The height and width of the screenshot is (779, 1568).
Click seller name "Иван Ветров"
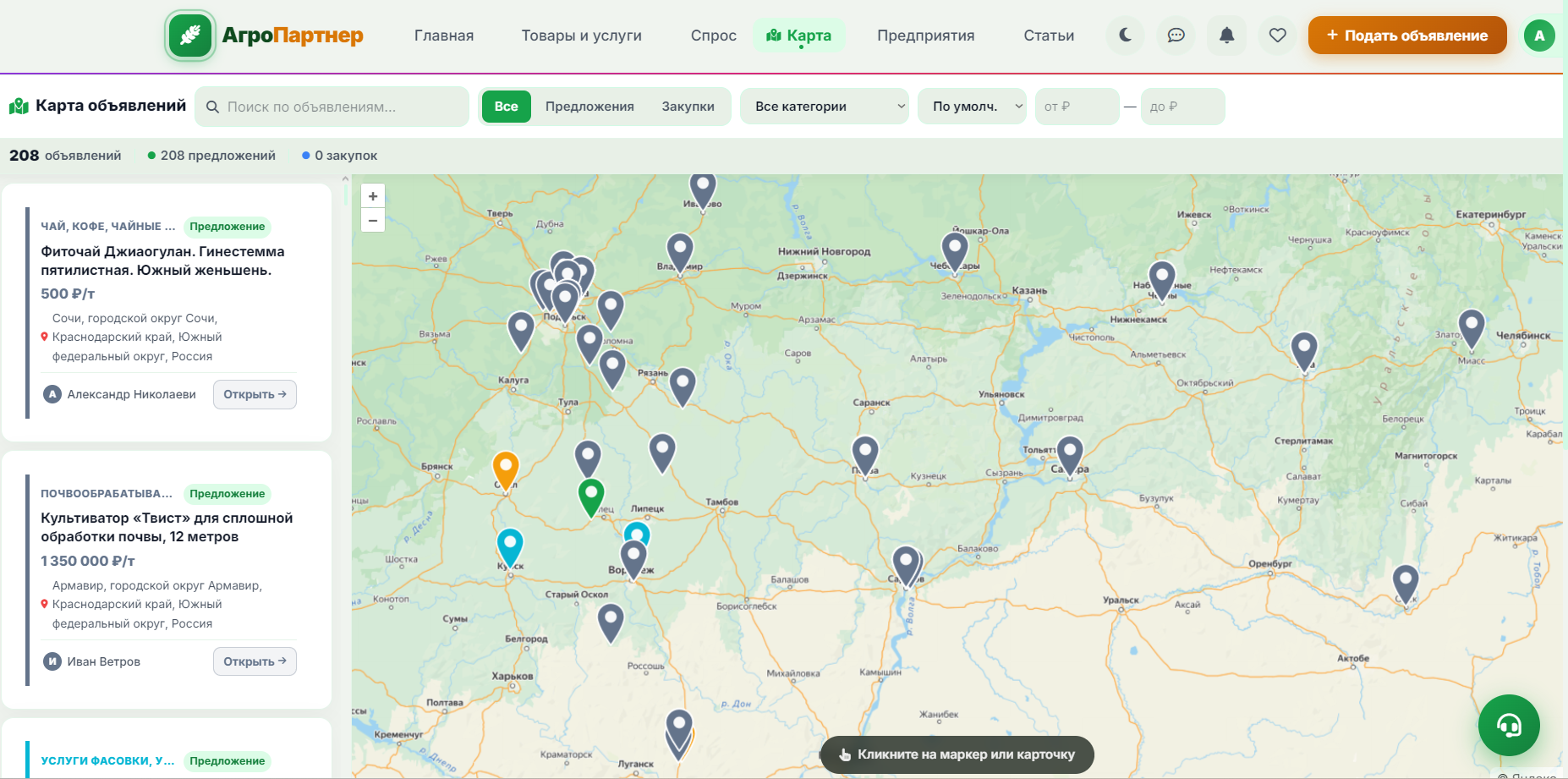[x=104, y=661]
